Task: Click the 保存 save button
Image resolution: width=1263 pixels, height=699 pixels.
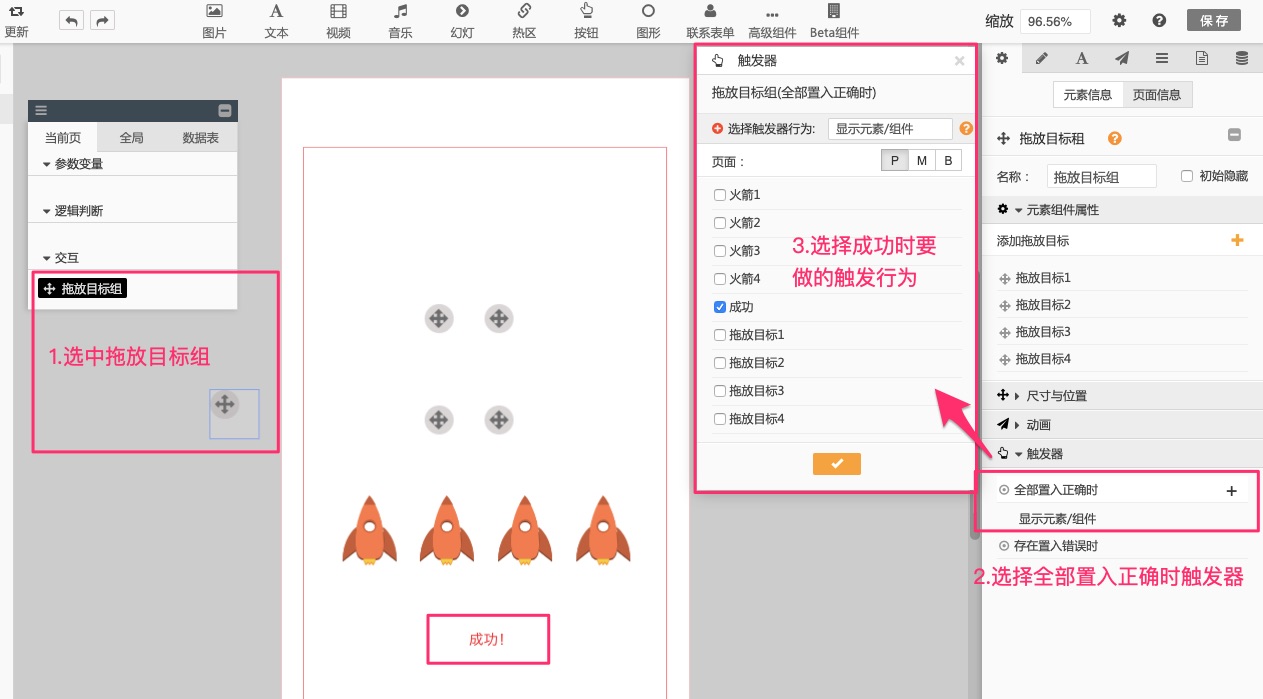Action: click(x=1214, y=21)
